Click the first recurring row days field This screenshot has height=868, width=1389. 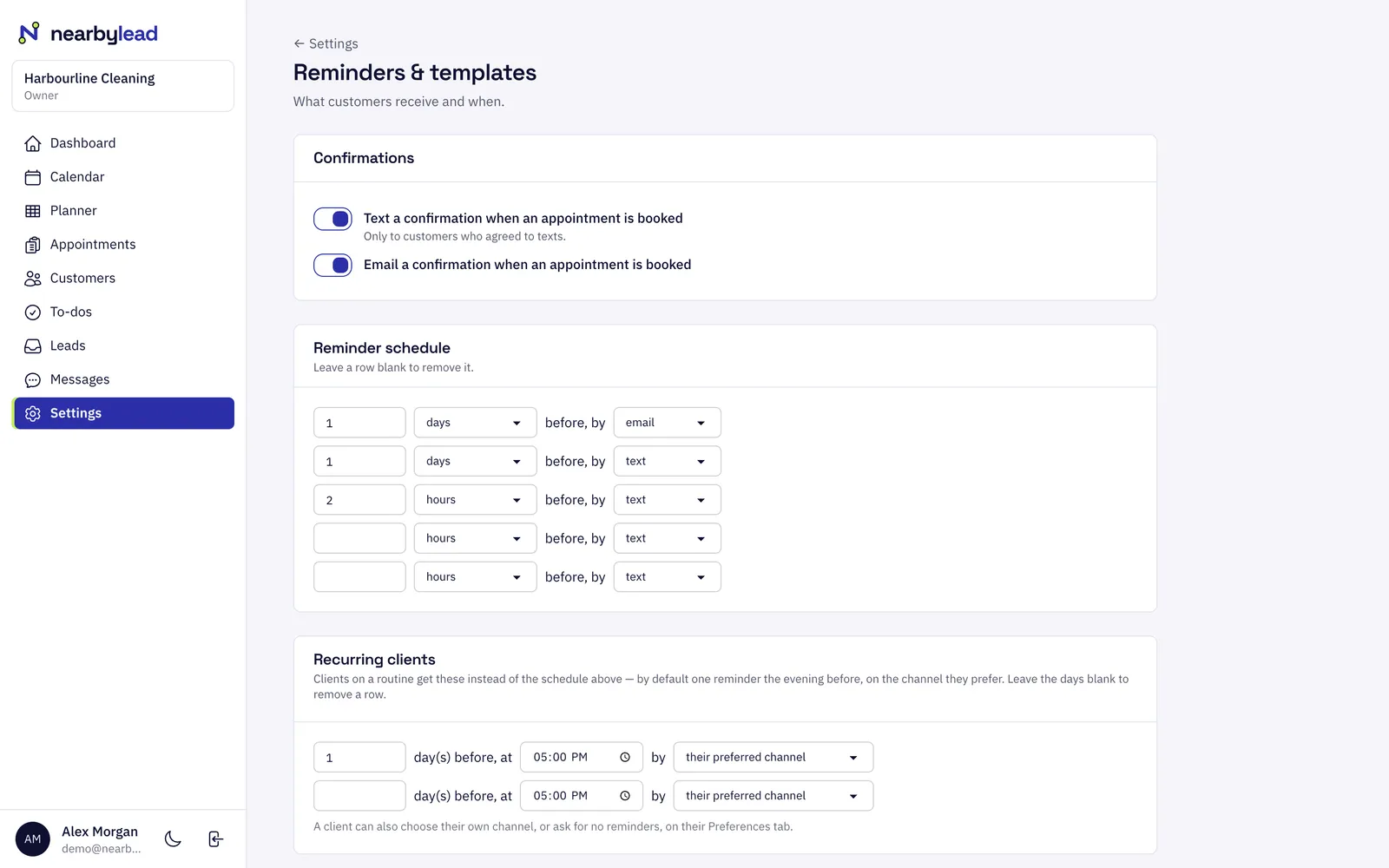coord(359,758)
